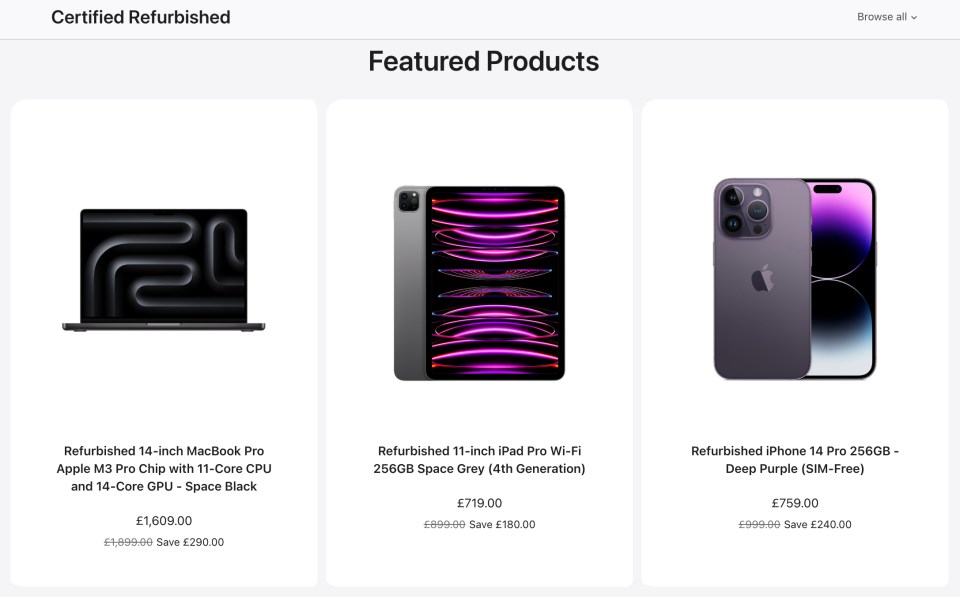
Task: Click the Apple logo on the iPhone back
Action: pyautogui.click(x=762, y=279)
